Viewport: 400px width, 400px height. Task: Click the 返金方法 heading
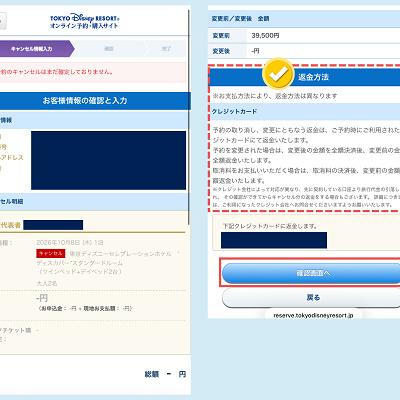pyautogui.click(x=313, y=77)
